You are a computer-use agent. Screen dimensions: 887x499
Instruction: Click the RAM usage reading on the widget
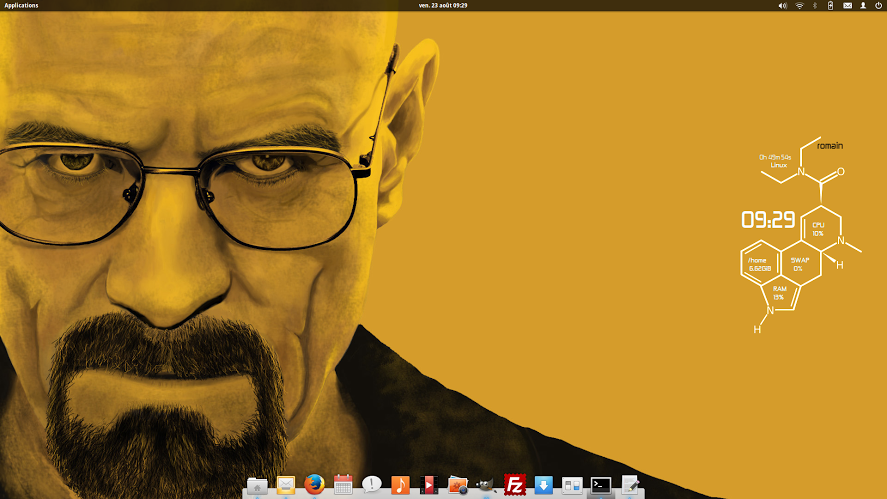[780, 293]
